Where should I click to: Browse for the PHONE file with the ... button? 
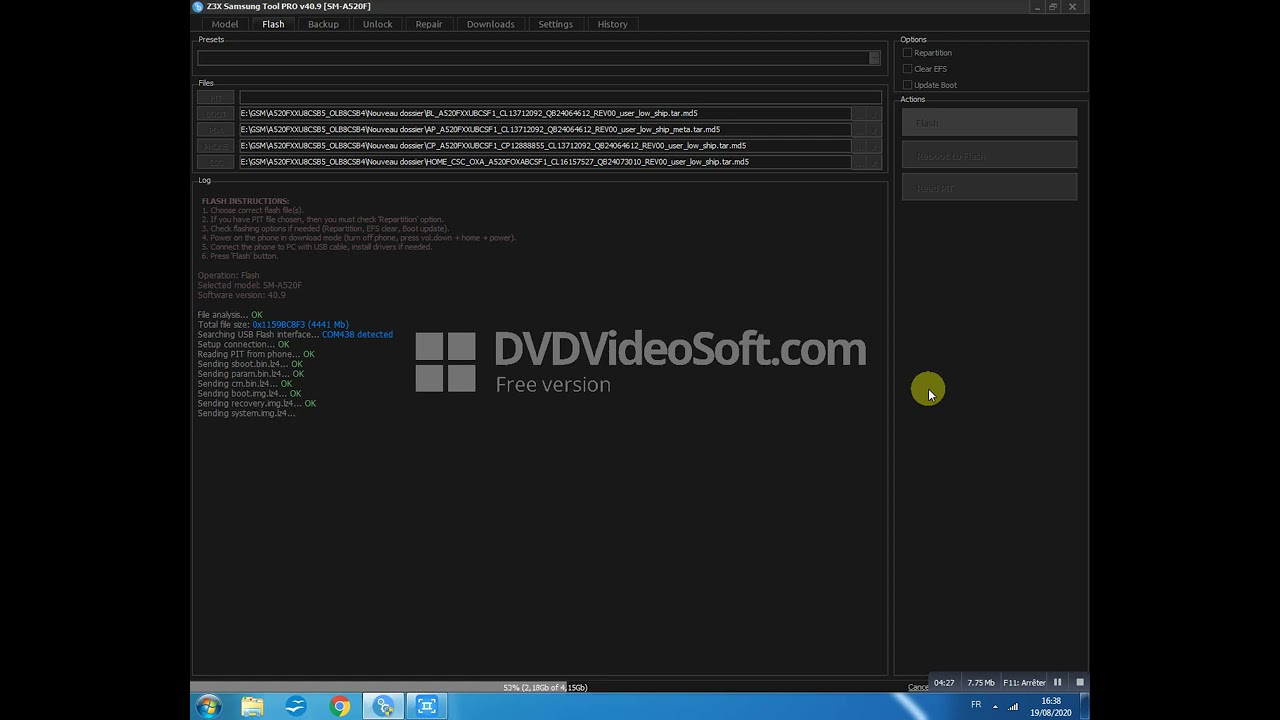pos(860,146)
